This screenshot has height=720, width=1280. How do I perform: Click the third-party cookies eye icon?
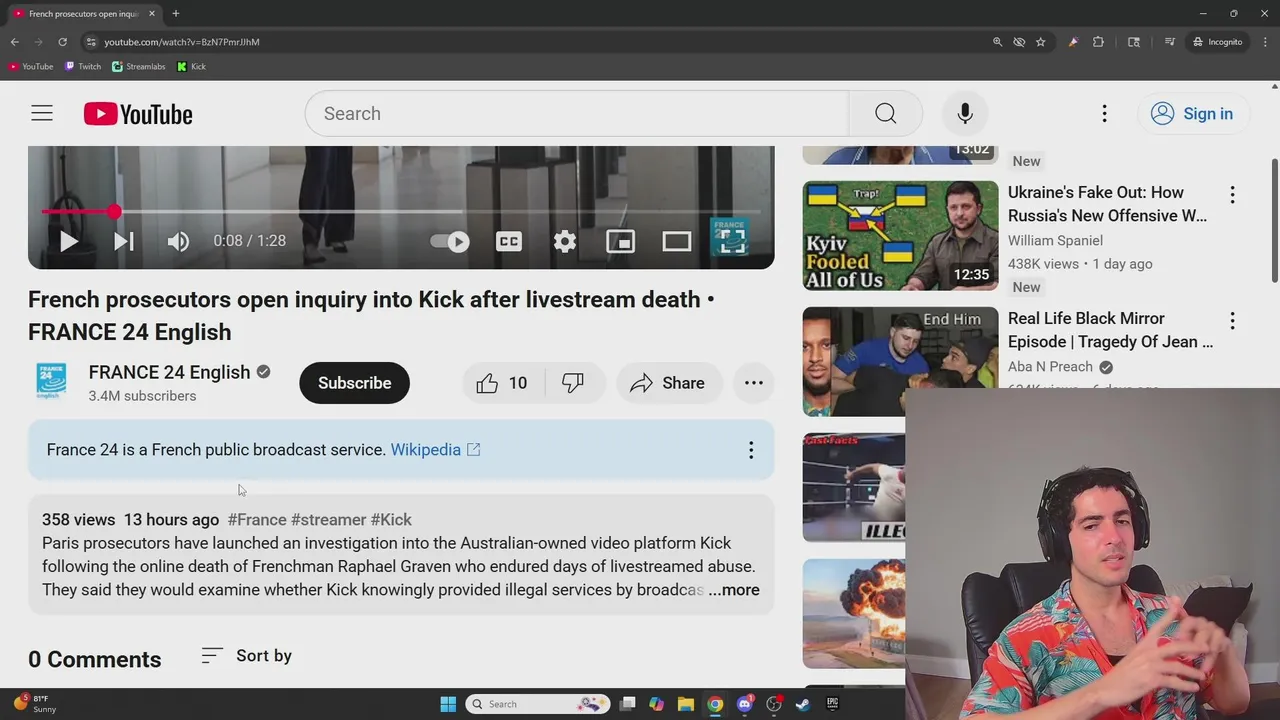tap(1019, 42)
